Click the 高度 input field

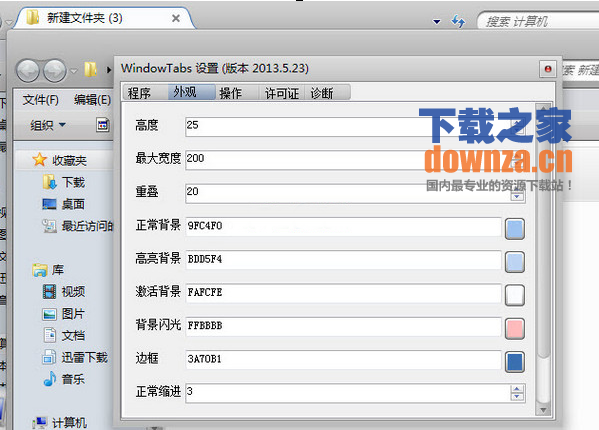point(355,126)
